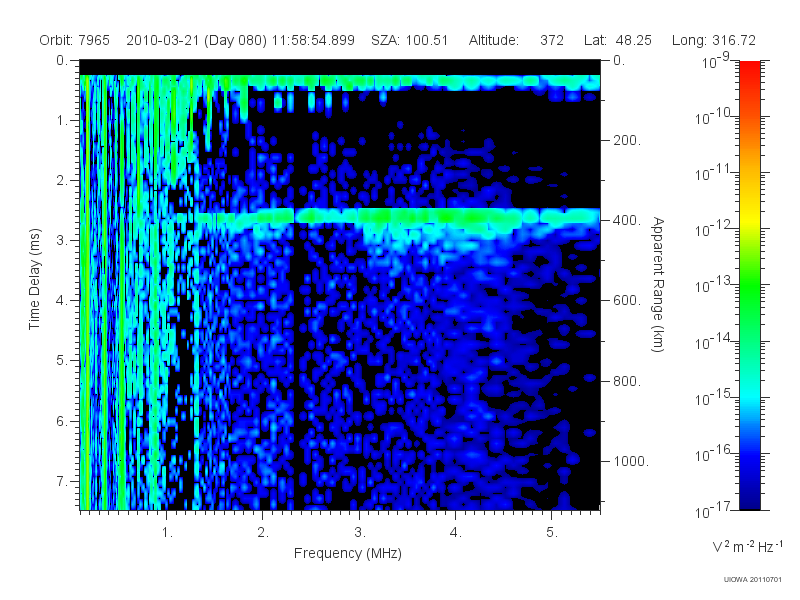This screenshot has width=800, height=600.
Task: Click the frequency axis tick label '4.'
Action: click(456, 533)
